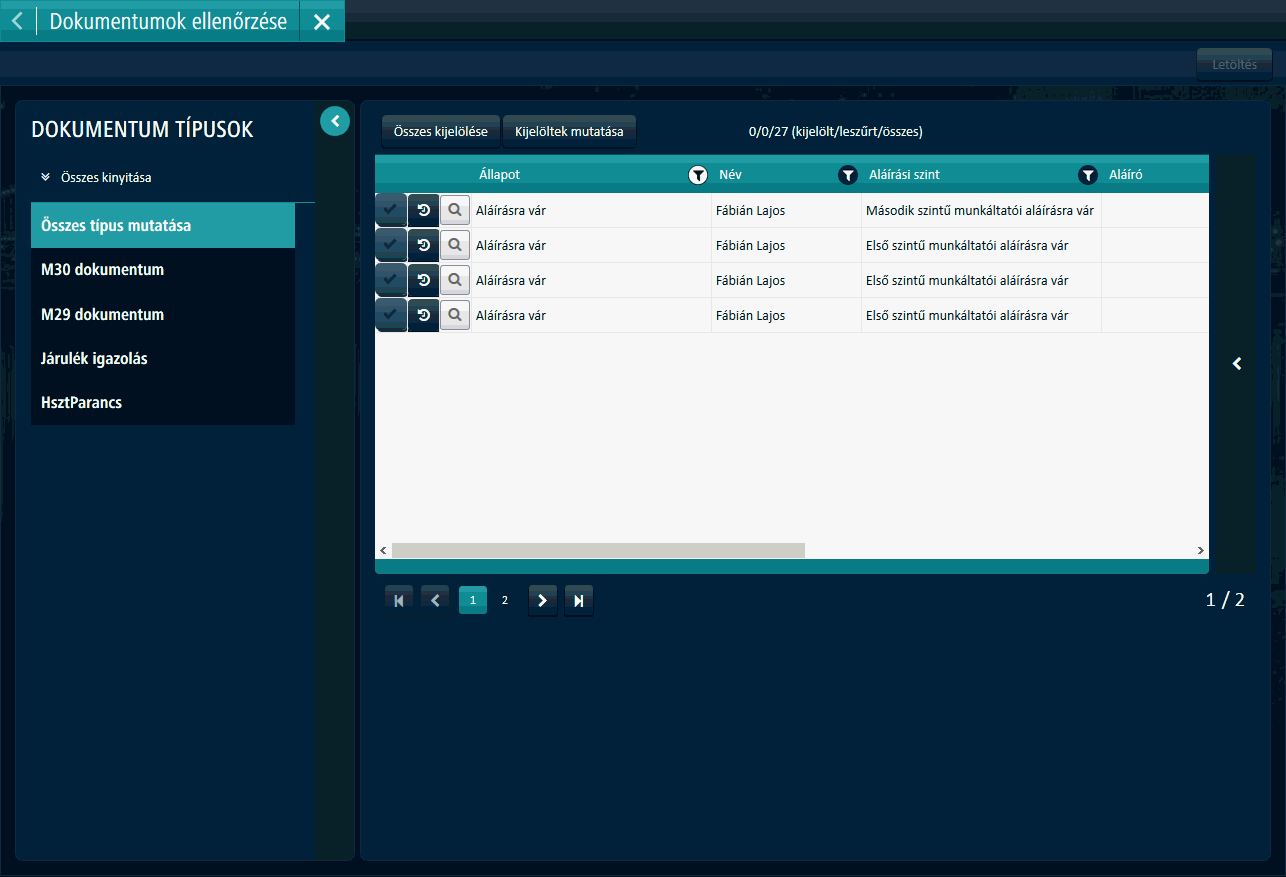
Task: Open the Név column filter
Action: [x=848, y=175]
